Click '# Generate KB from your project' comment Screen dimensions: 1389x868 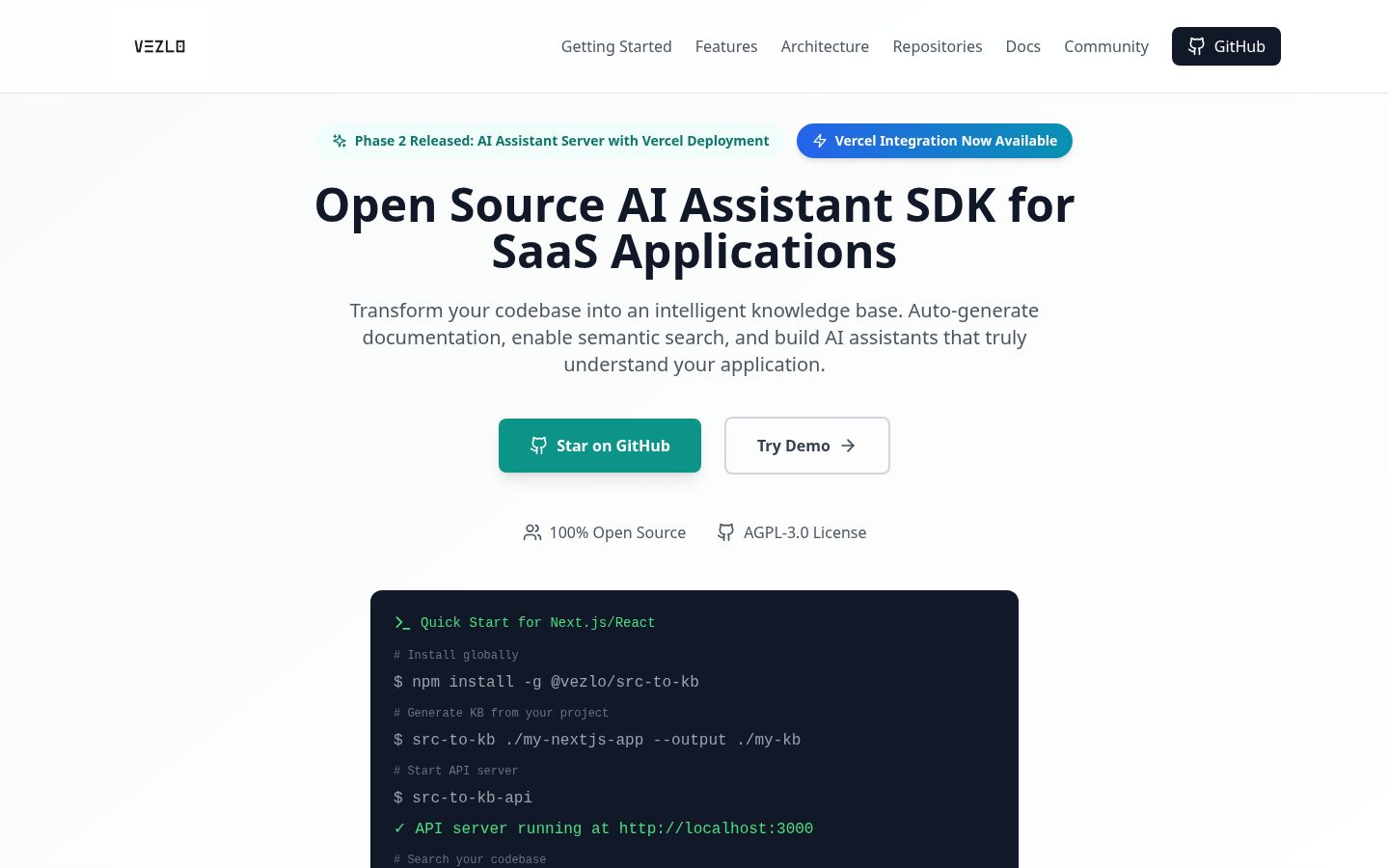tap(501, 713)
